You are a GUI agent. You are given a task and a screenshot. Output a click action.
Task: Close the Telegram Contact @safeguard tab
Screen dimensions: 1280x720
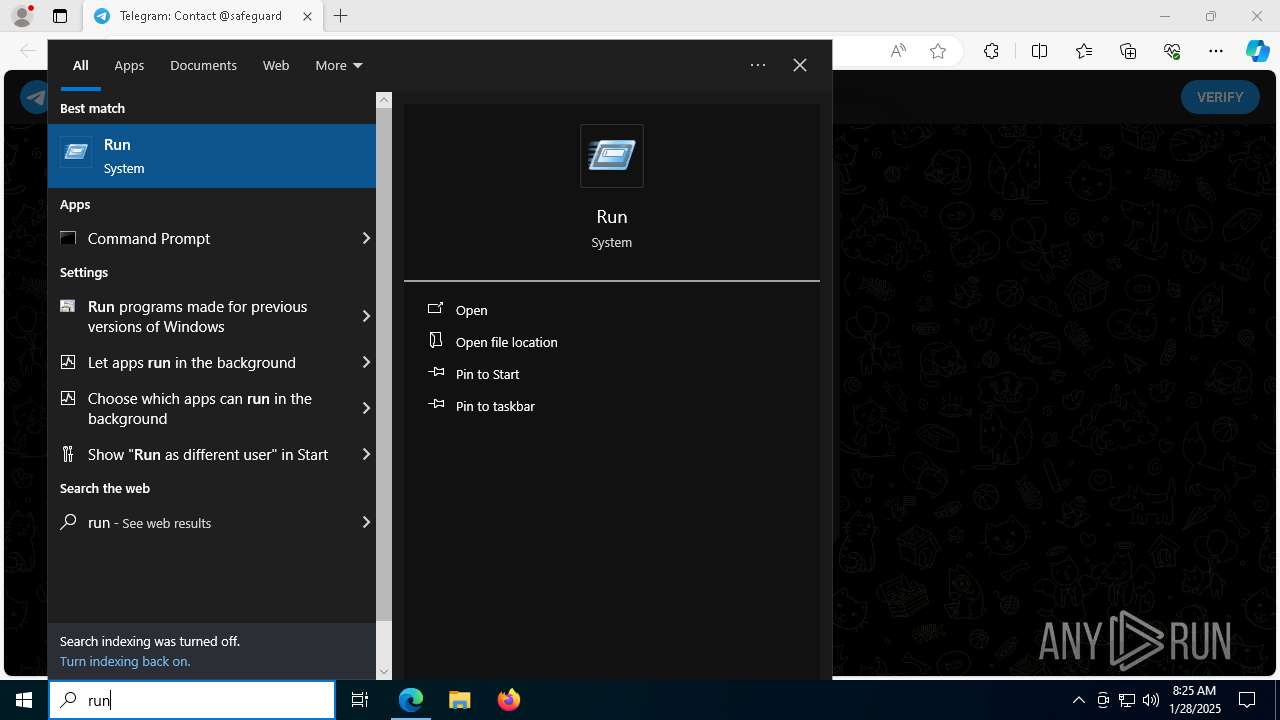point(308,16)
